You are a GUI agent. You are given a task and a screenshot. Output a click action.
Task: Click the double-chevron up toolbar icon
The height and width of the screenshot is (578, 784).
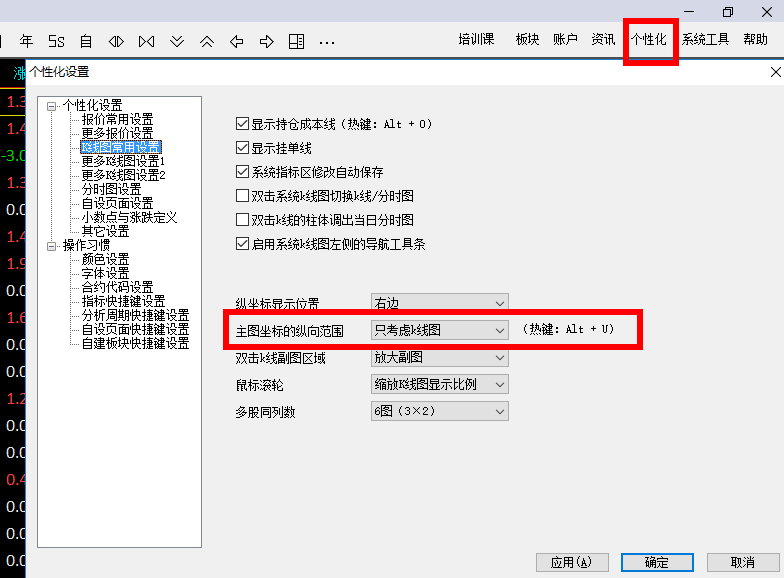(207, 41)
